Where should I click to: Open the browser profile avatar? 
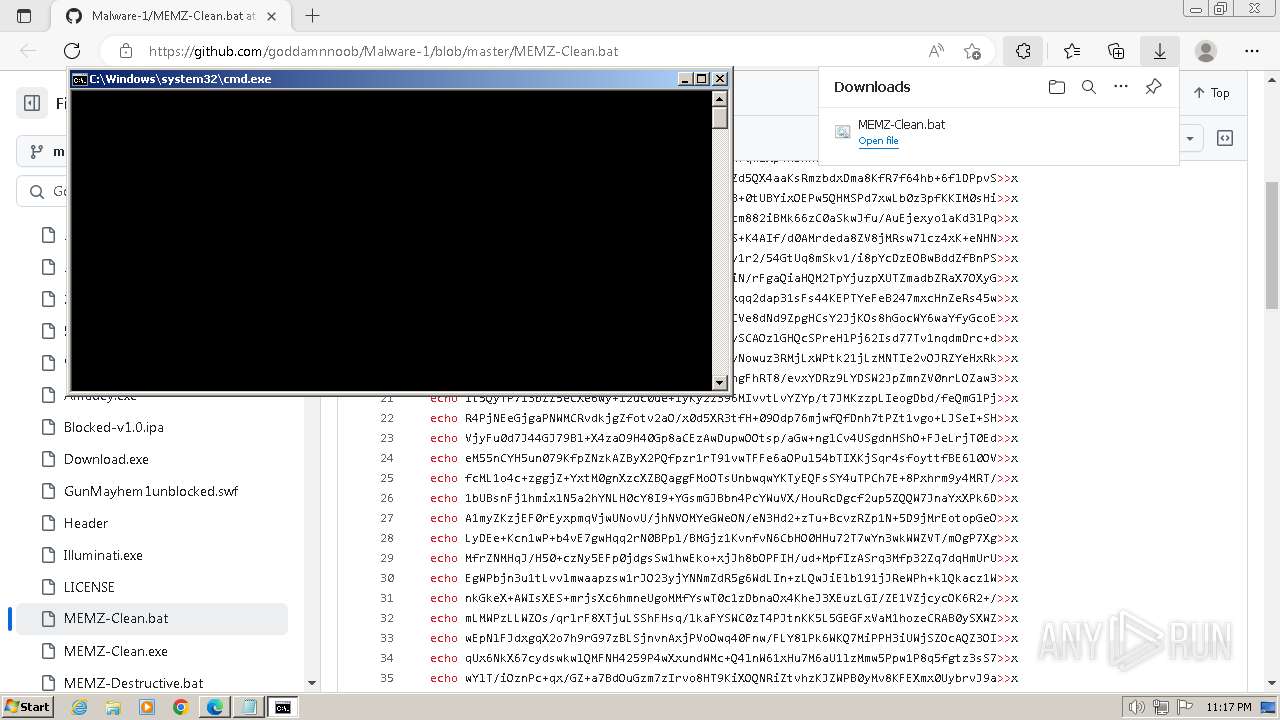point(1206,51)
